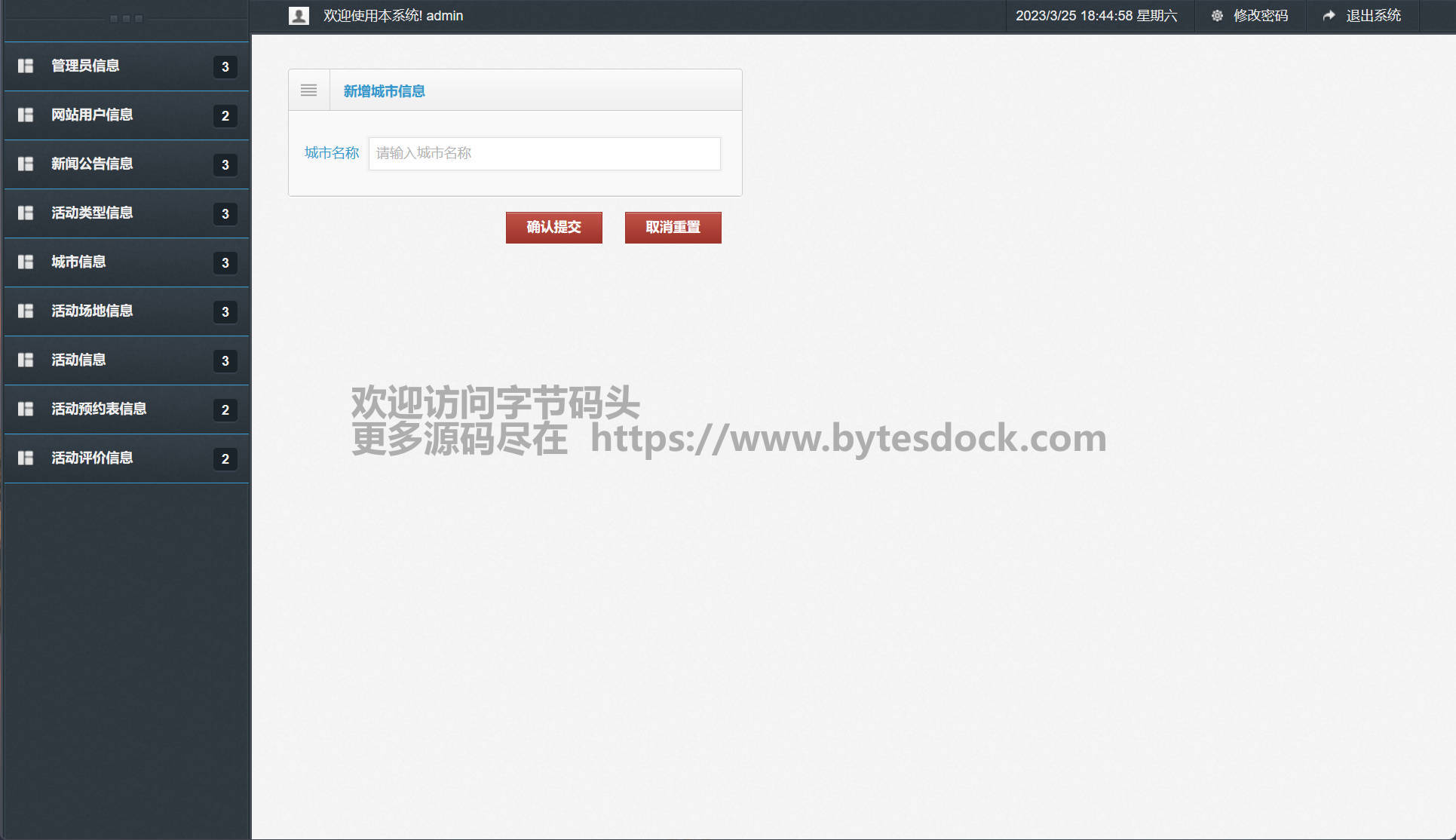
Task: Open the 修改密码 link
Action: click(1260, 16)
